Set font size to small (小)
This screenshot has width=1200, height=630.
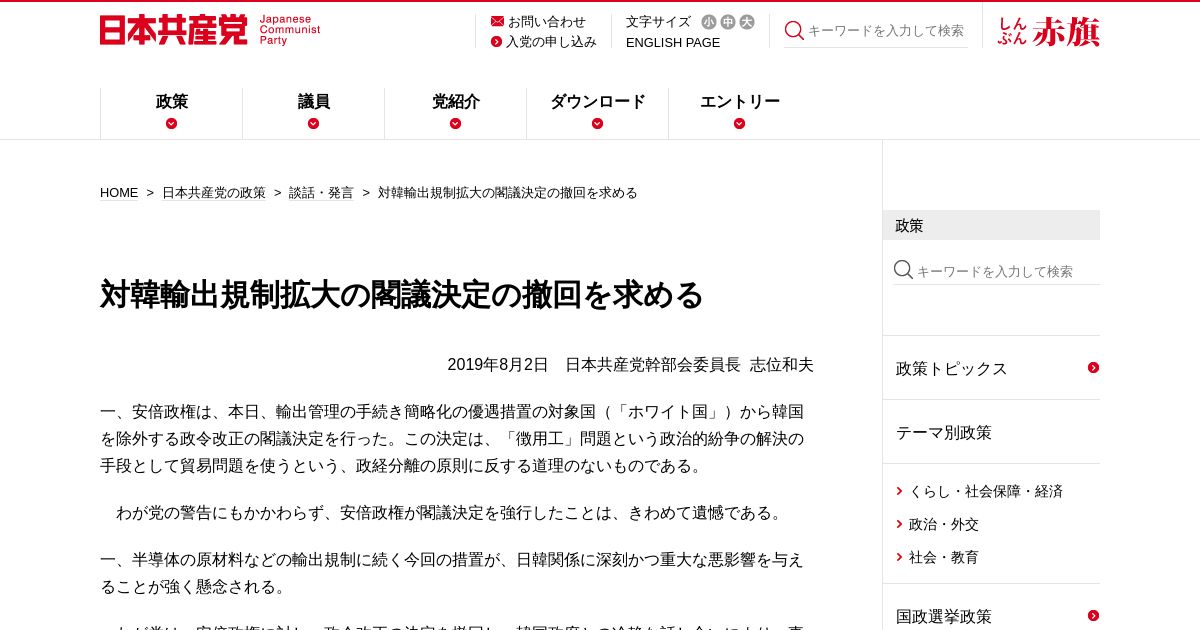pyautogui.click(x=709, y=22)
